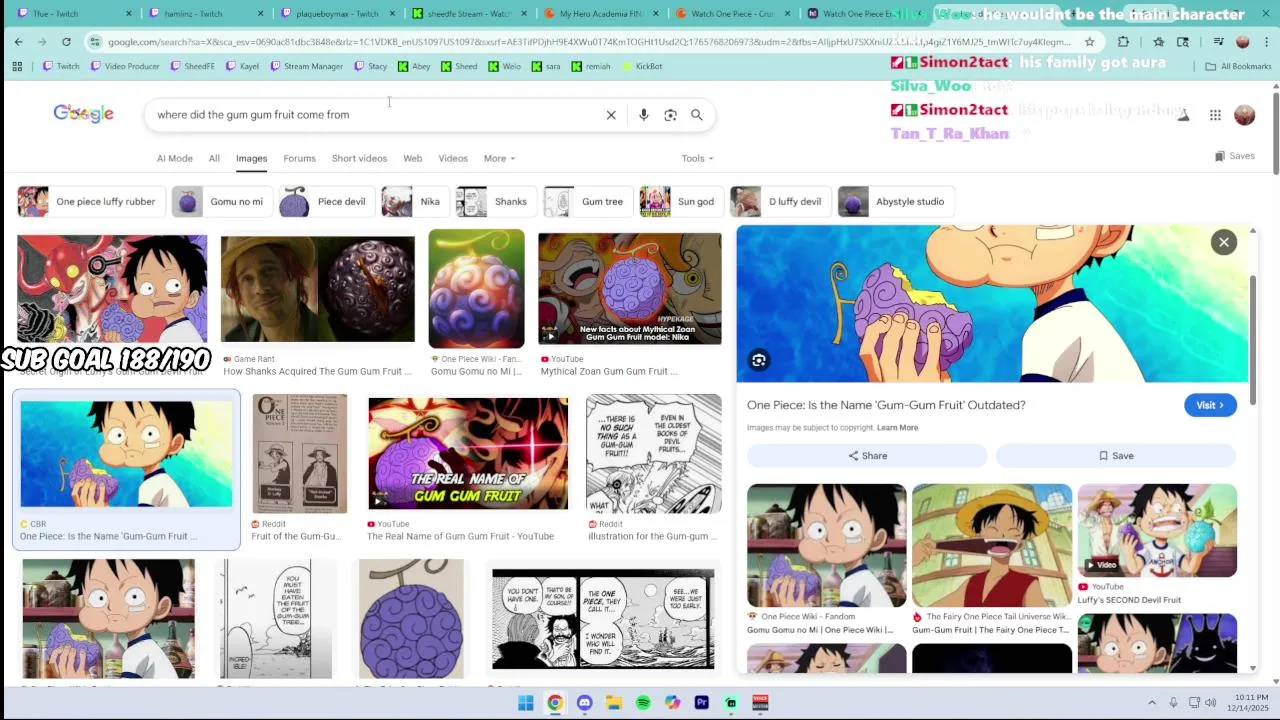Open Google Lens image search icon
This screenshot has width=1280, height=720.
670,115
